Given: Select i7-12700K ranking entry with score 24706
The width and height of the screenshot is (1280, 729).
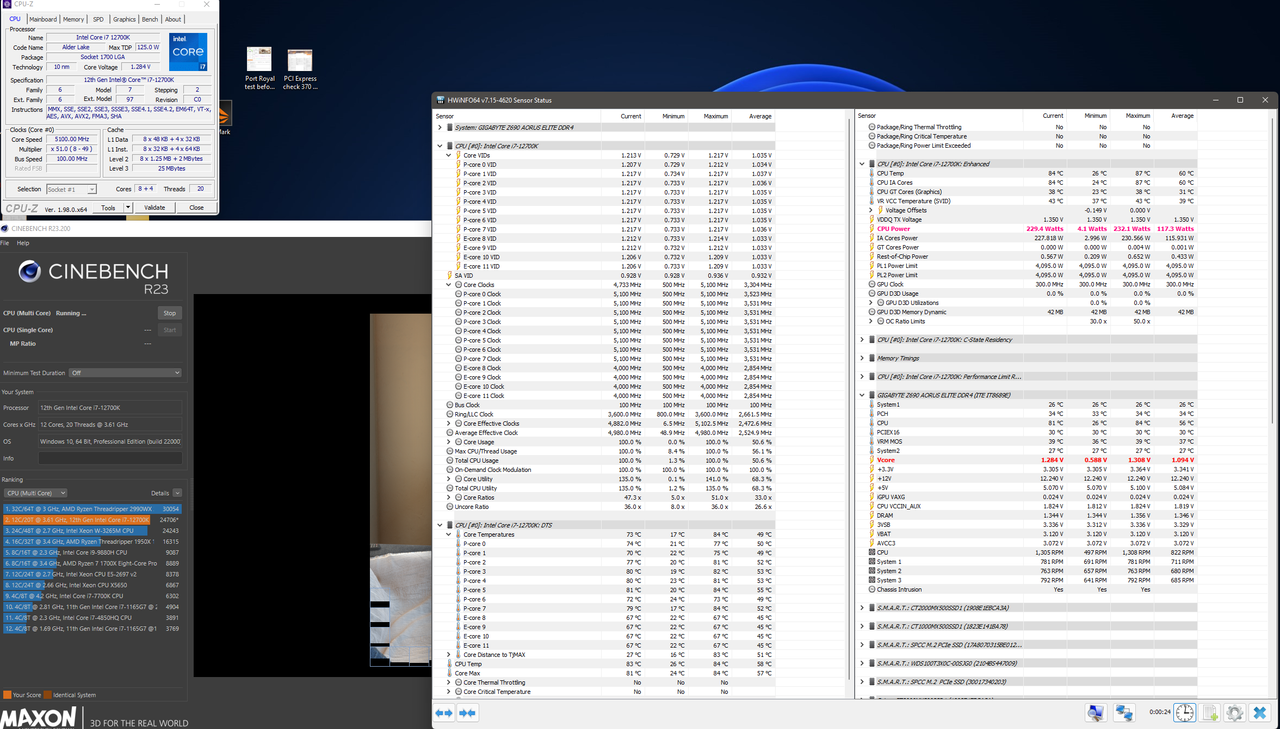Looking at the screenshot, I should pos(92,520).
